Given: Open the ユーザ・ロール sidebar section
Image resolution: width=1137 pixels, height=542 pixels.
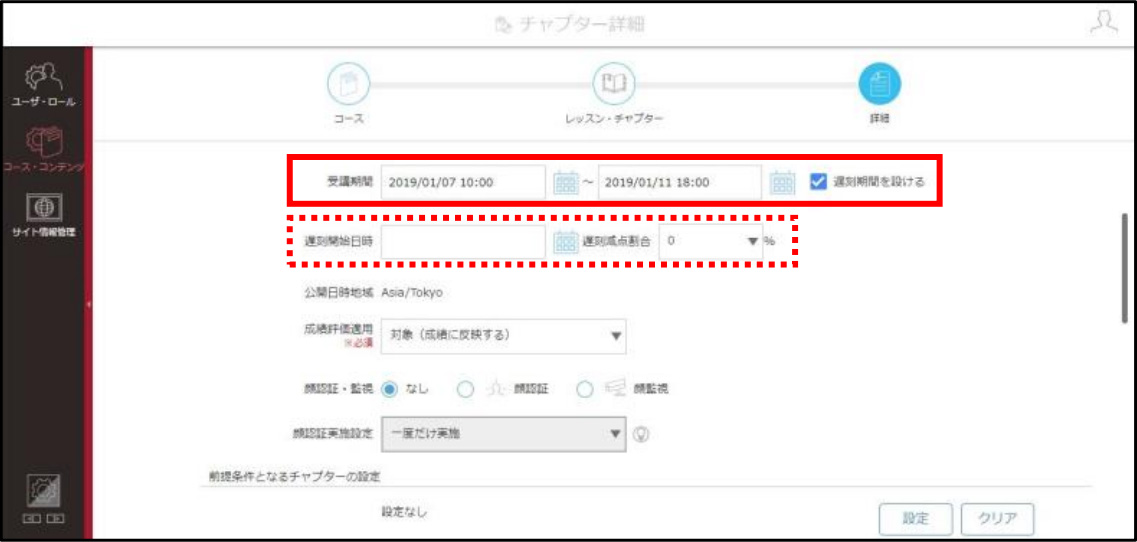Looking at the screenshot, I should pos(42,85).
